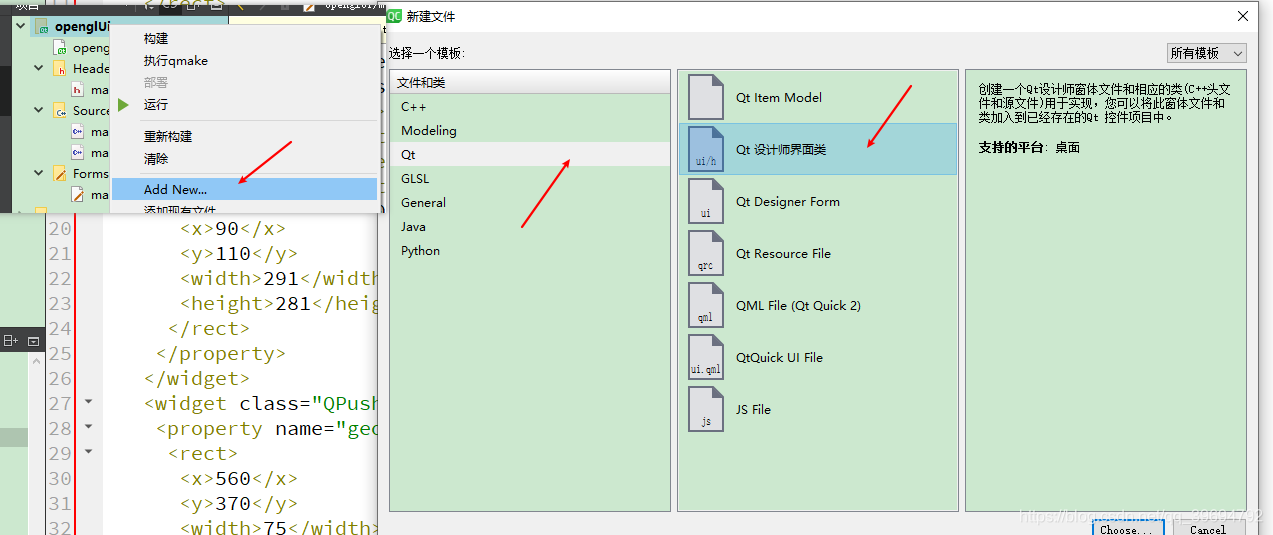Select the Qt category in template list
Image resolution: width=1273 pixels, height=535 pixels.
click(x=530, y=154)
